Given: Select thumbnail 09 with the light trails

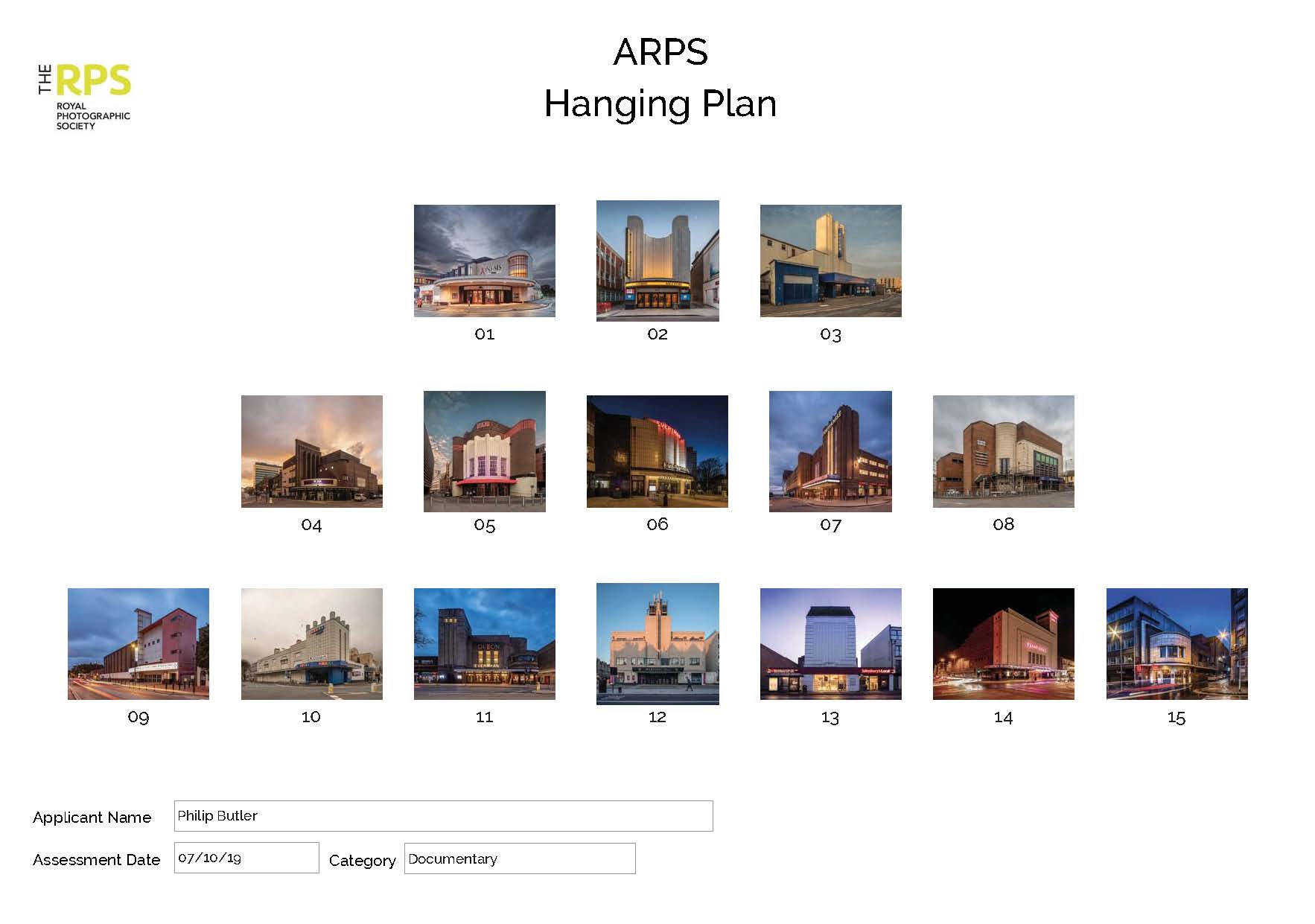Looking at the screenshot, I should coord(138,643).
